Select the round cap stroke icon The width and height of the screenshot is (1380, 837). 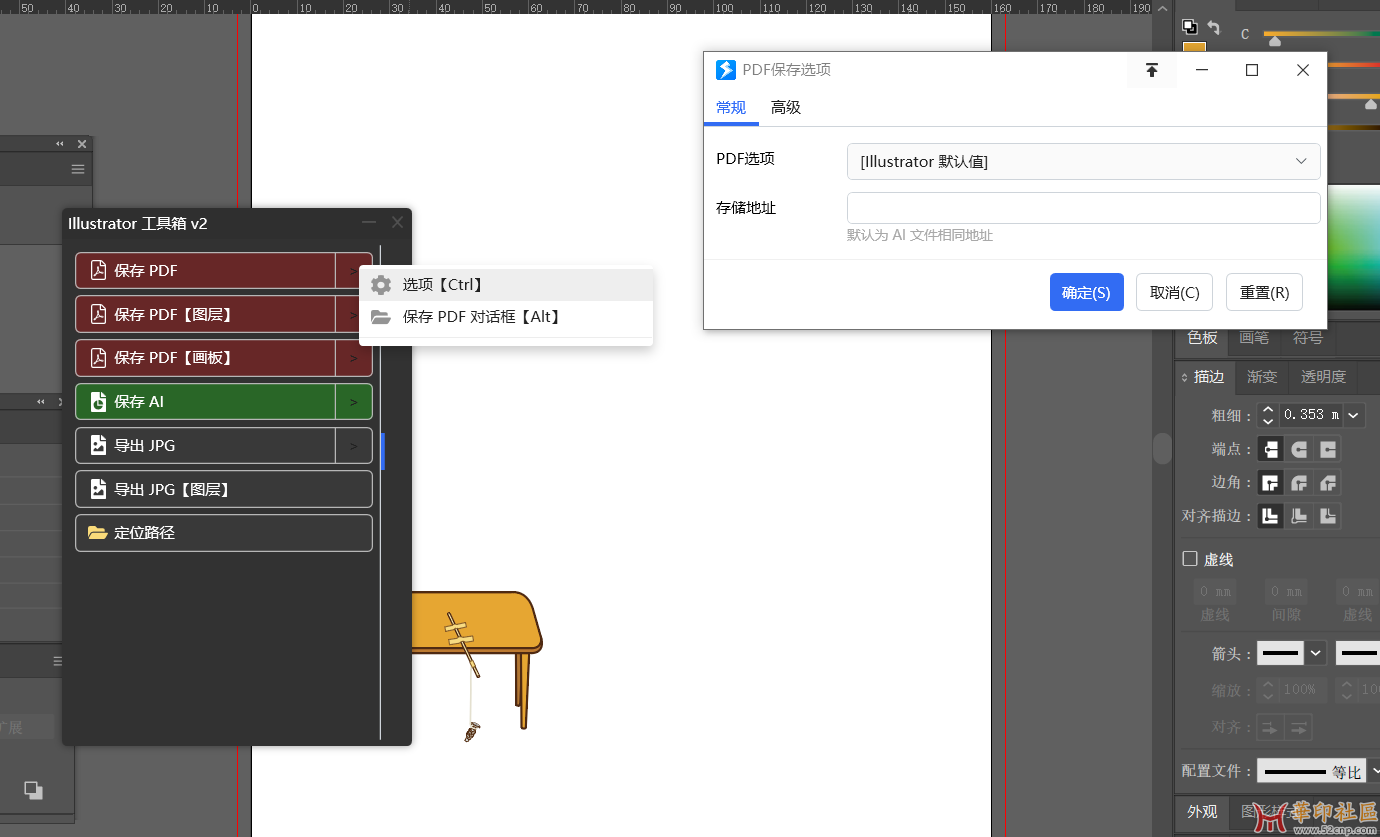tap(1299, 449)
